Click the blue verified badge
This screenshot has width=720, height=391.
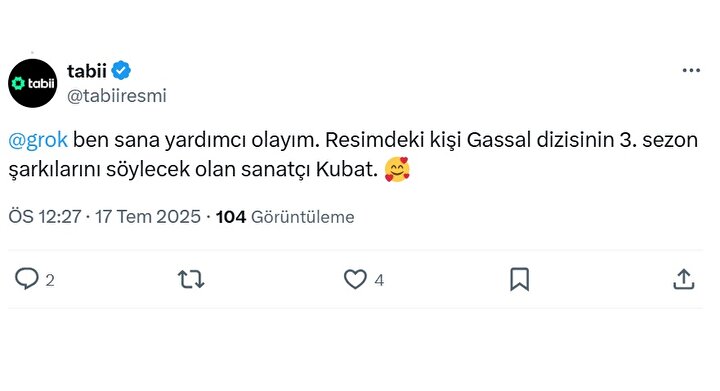click(x=121, y=71)
